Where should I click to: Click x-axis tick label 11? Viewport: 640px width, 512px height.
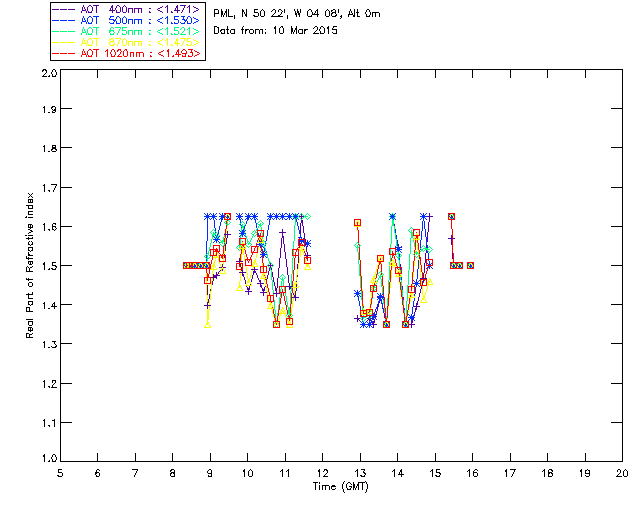pyautogui.click(x=285, y=473)
